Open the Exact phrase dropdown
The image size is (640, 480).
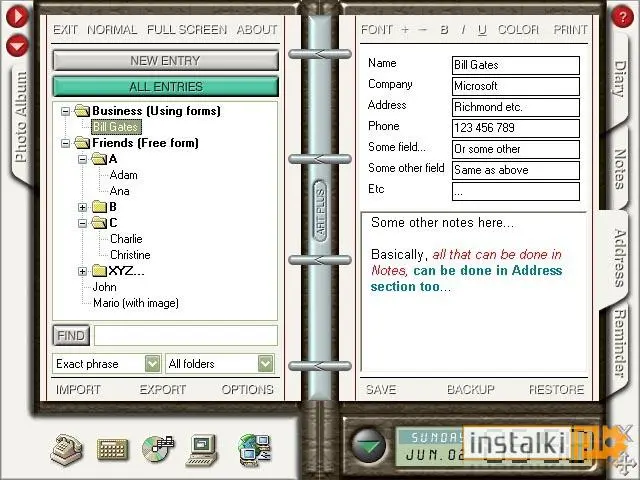(x=152, y=364)
